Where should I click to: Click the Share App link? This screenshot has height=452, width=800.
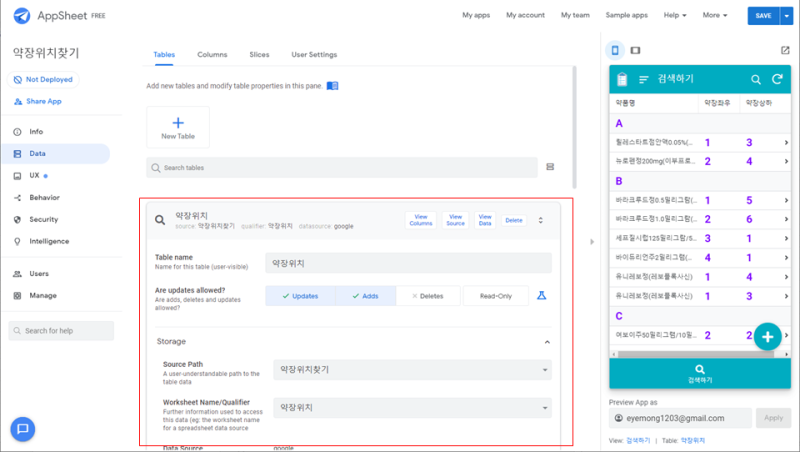click(38, 102)
